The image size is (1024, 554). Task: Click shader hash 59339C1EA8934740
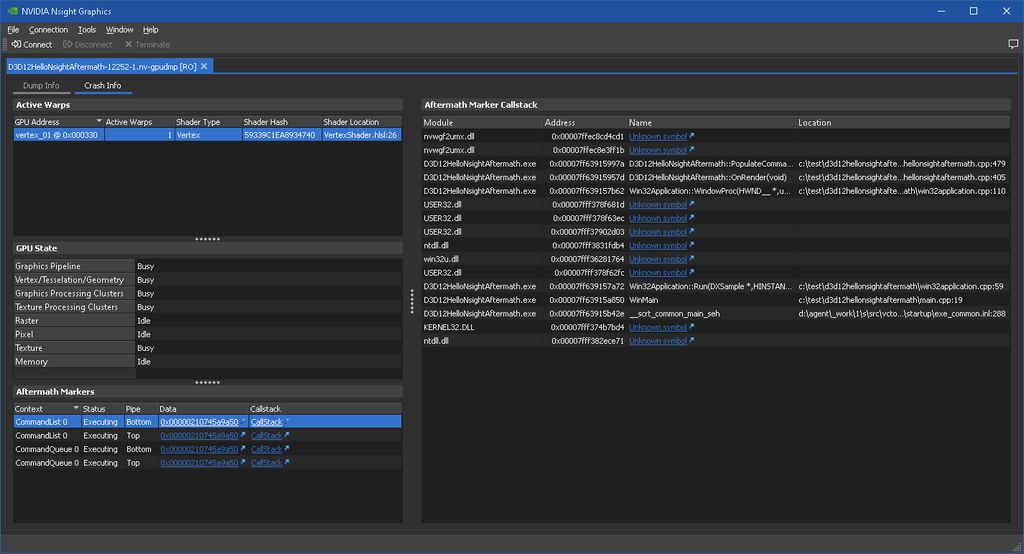280,135
